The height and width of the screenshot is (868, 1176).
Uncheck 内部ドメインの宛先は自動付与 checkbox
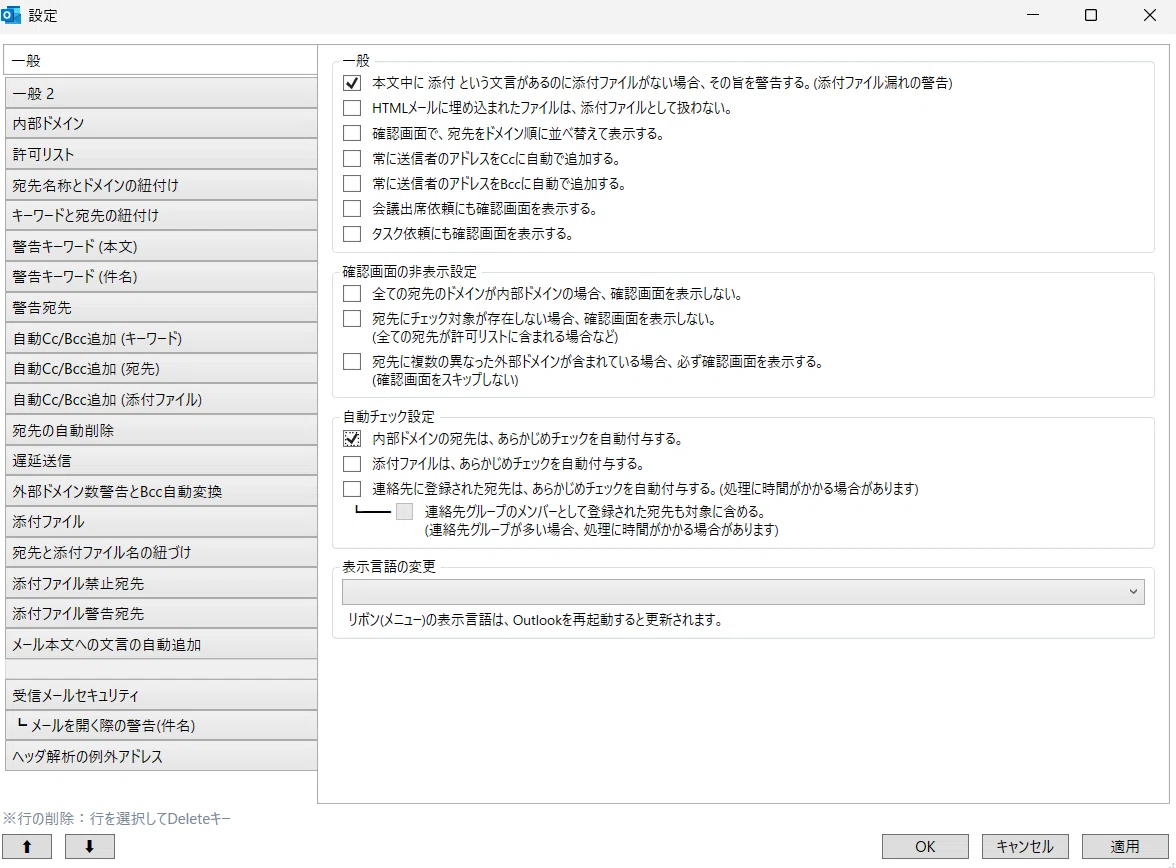pyautogui.click(x=352, y=439)
